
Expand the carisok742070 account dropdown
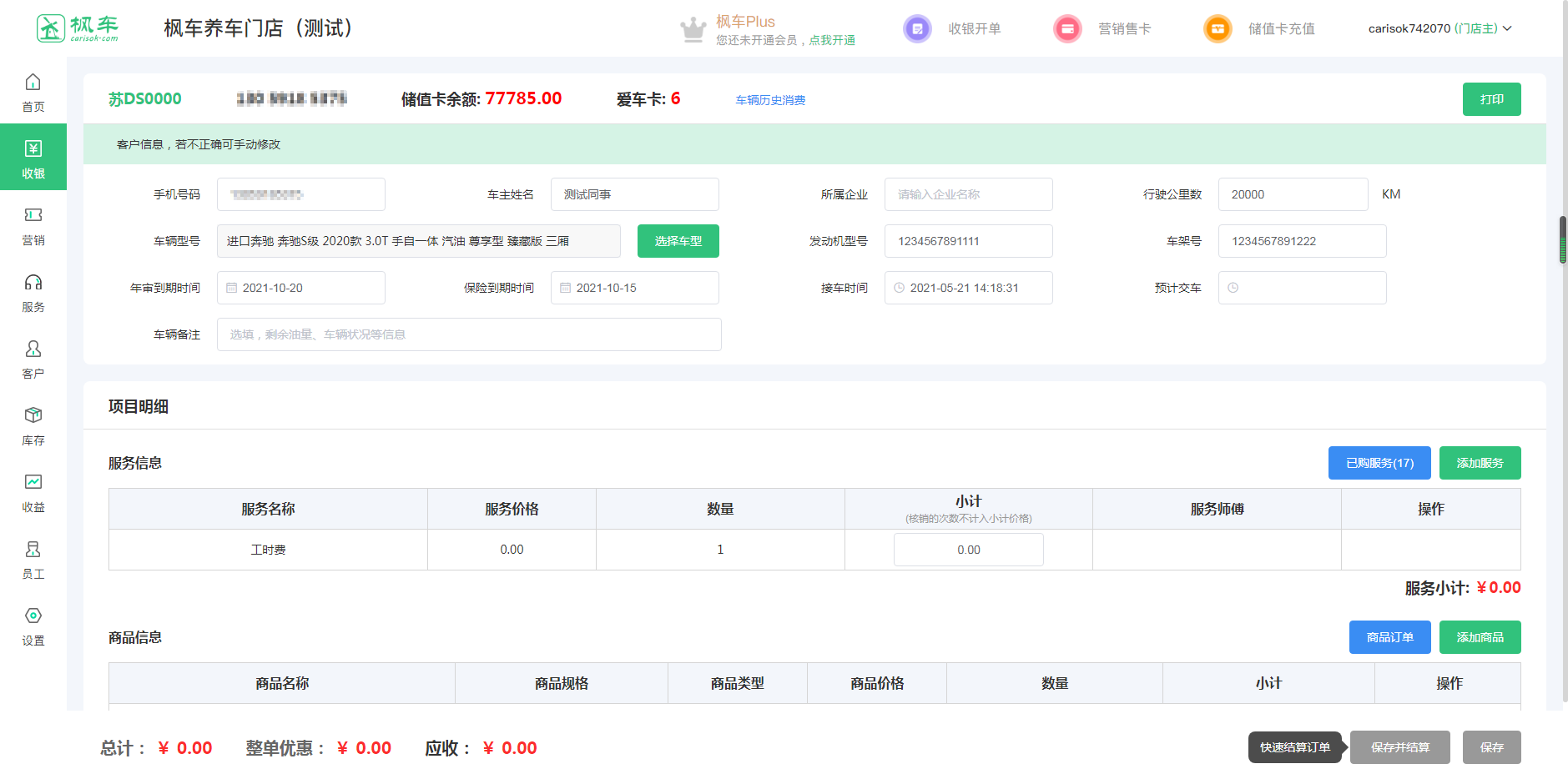click(1439, 29)
